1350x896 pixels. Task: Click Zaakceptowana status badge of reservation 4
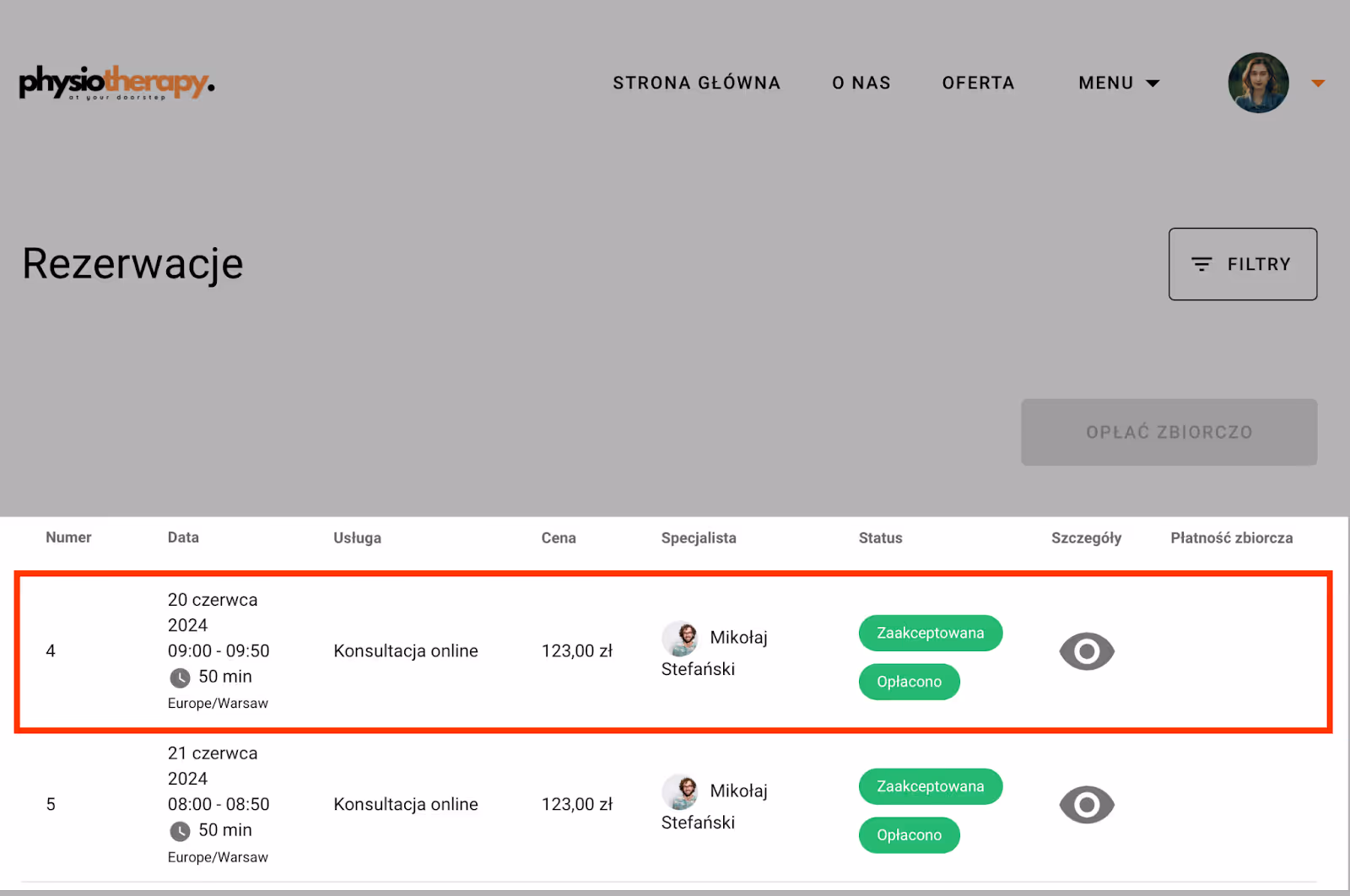(930, 633)
